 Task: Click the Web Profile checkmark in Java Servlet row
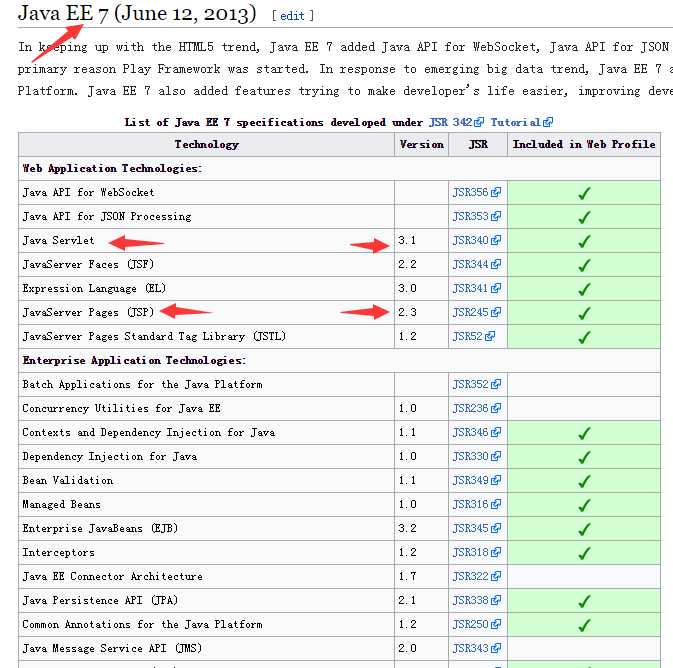tap(584, 241)
